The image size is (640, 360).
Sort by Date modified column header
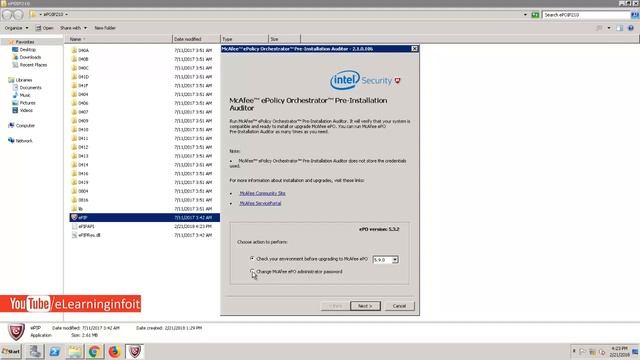click(196, 39)
